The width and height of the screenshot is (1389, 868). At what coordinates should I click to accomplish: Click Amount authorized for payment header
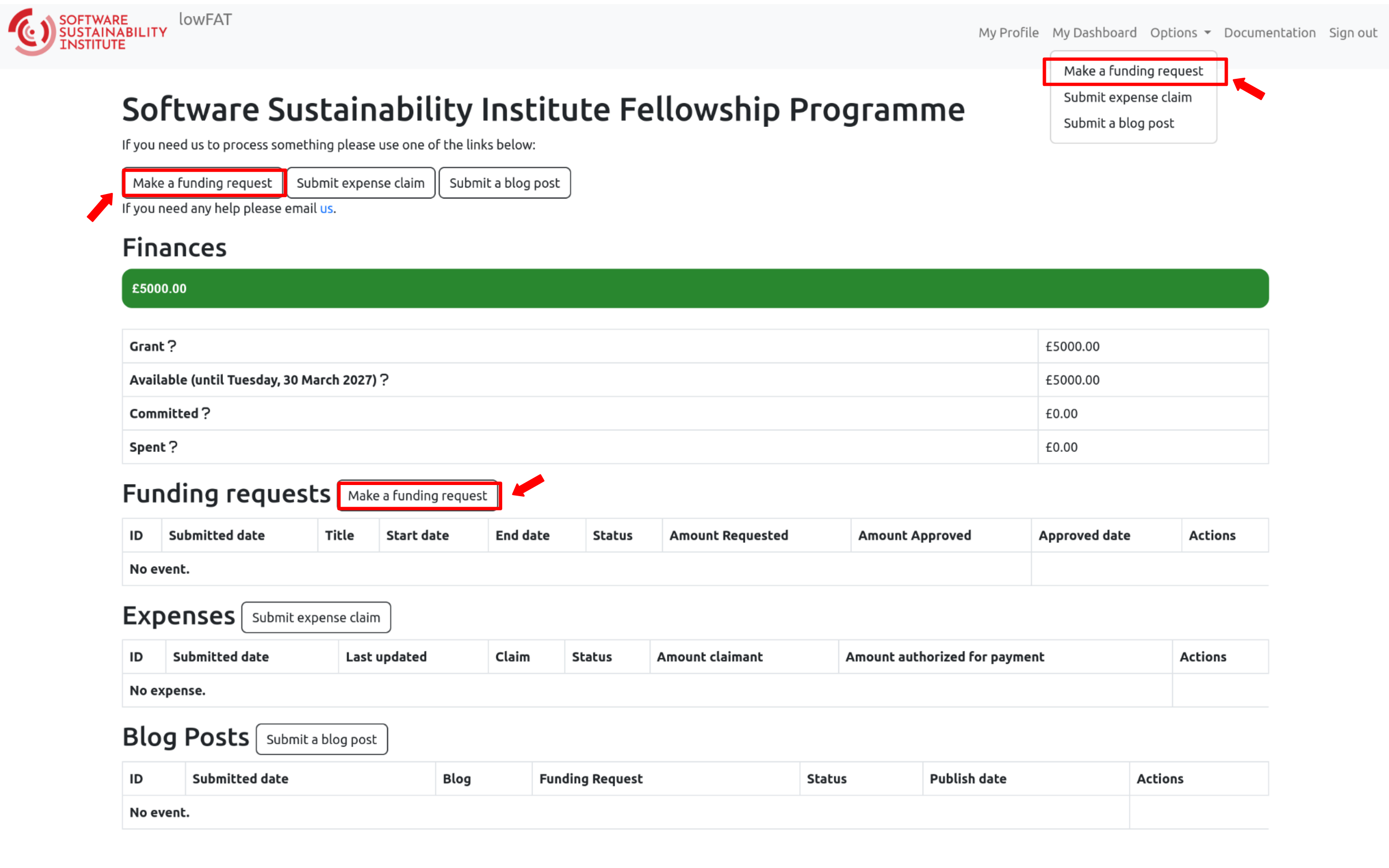tap(1005, 657)
